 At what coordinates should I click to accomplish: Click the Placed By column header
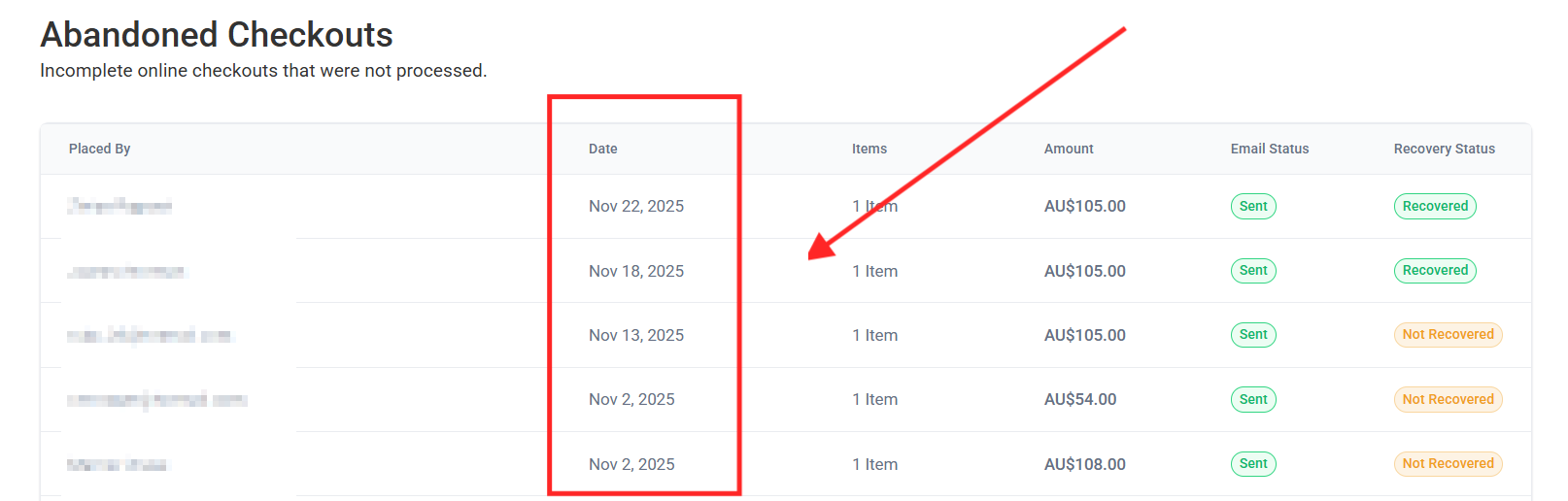pyautogui.click(x=99, y=149)
